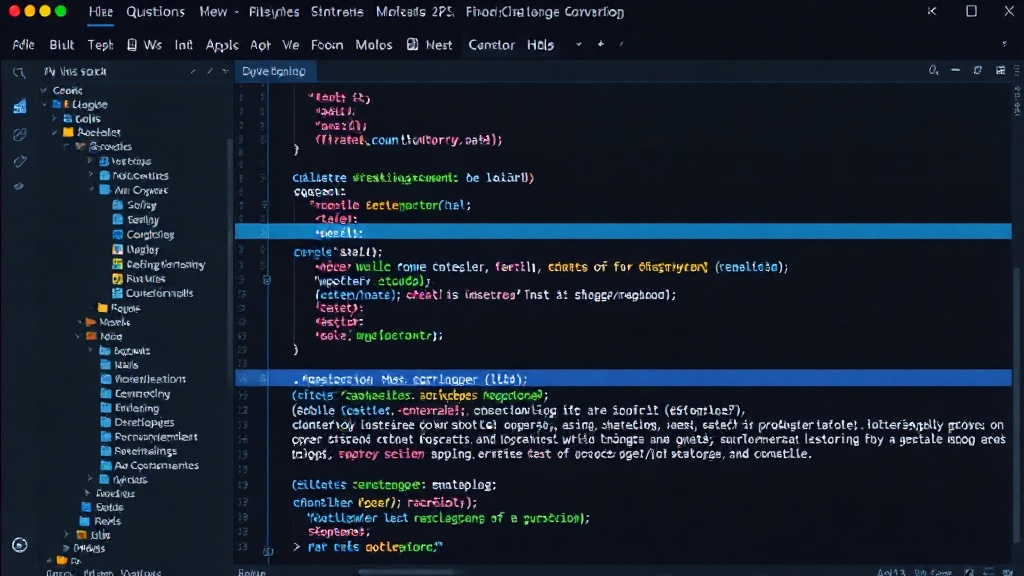Image resolution: width=1024 pixels, height=576 pixels.
Task: Click the file icon beside Ɛɛnliny
Action: click(x=118, y=219)
